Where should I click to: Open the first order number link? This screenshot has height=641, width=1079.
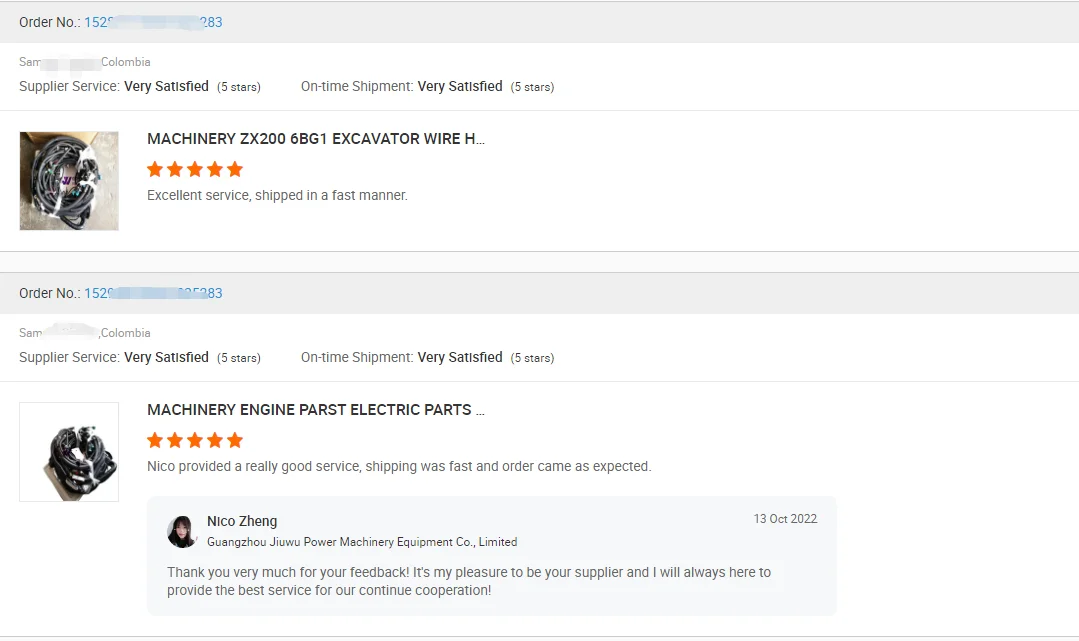pyautogui.click(x=153, y=22)
